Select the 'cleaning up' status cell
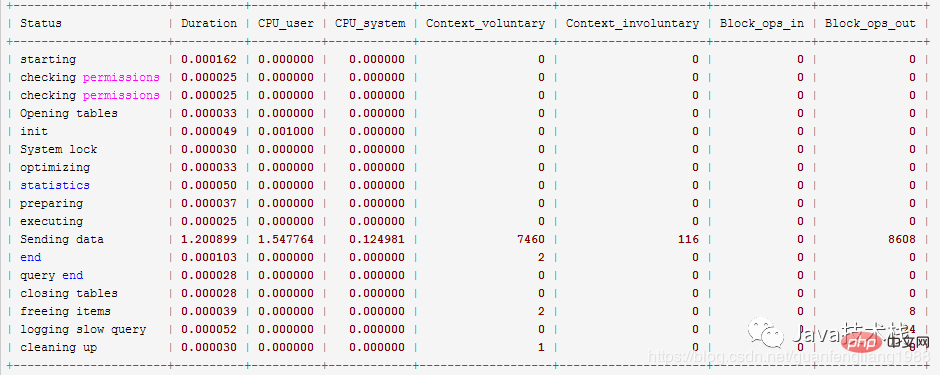Image resolution: width=940 pixels, height=375 pixels. click(58, 347)
